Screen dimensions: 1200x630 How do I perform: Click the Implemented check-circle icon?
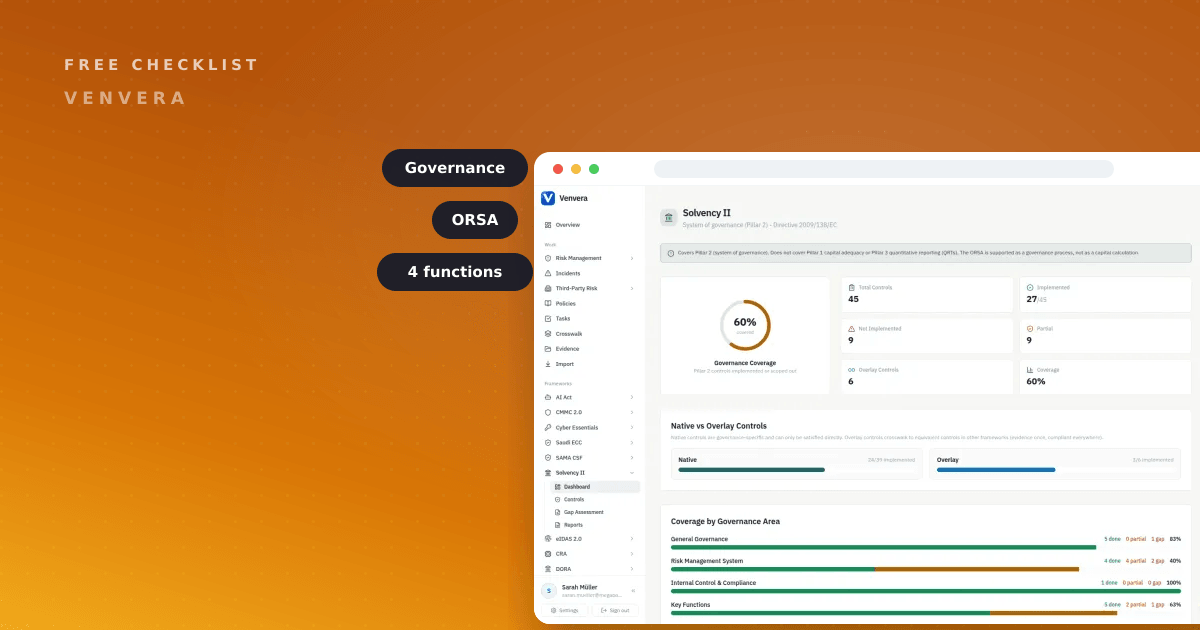pos(1030,287)
